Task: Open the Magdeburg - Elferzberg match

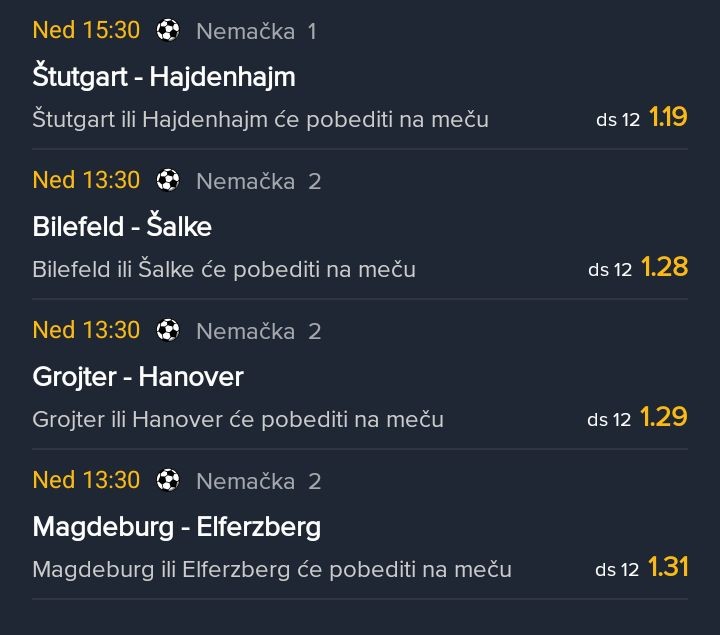Action: pyautogui.click(x=176, y=526)
